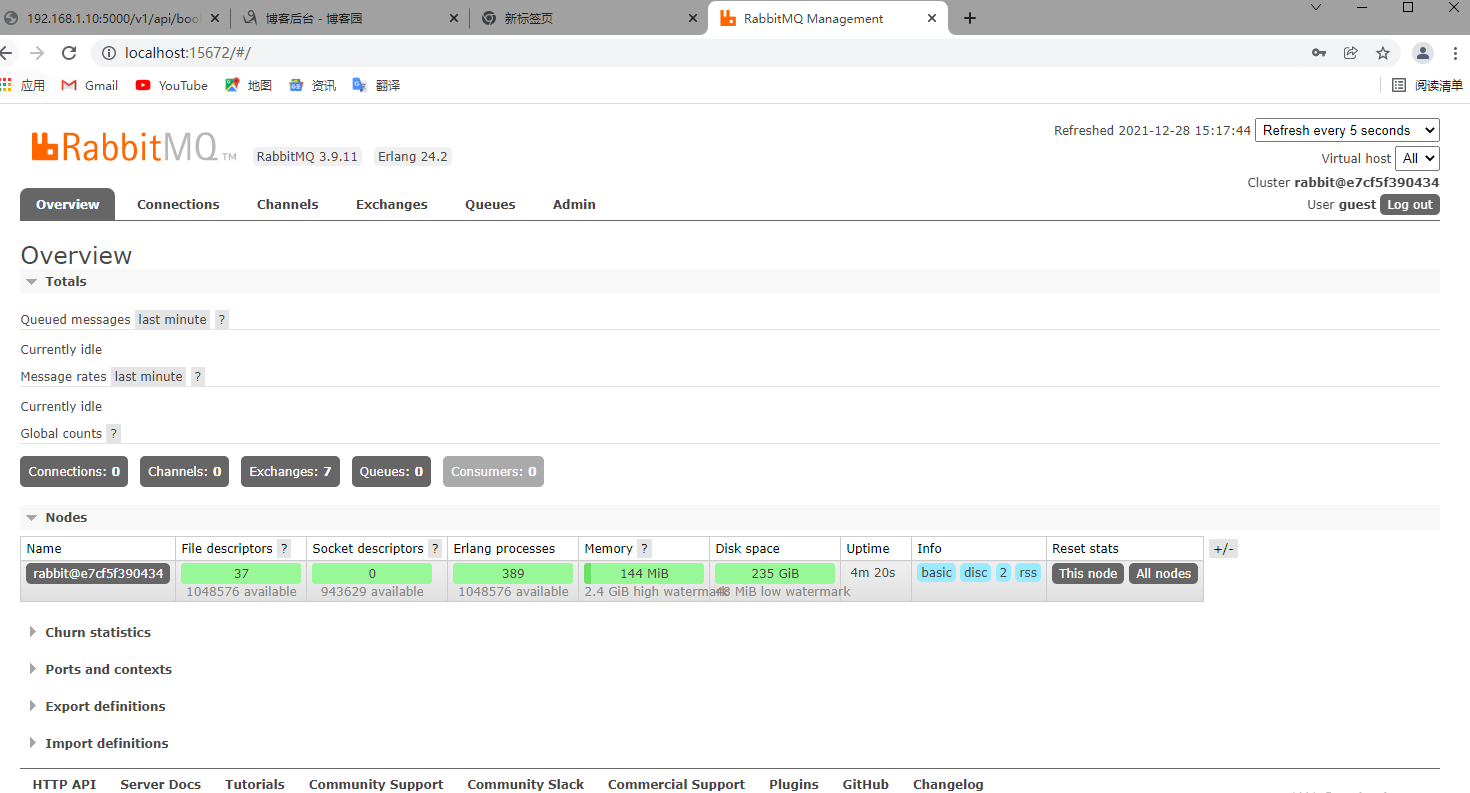Click the Queues: 0 count button

[x=391, y=471]
